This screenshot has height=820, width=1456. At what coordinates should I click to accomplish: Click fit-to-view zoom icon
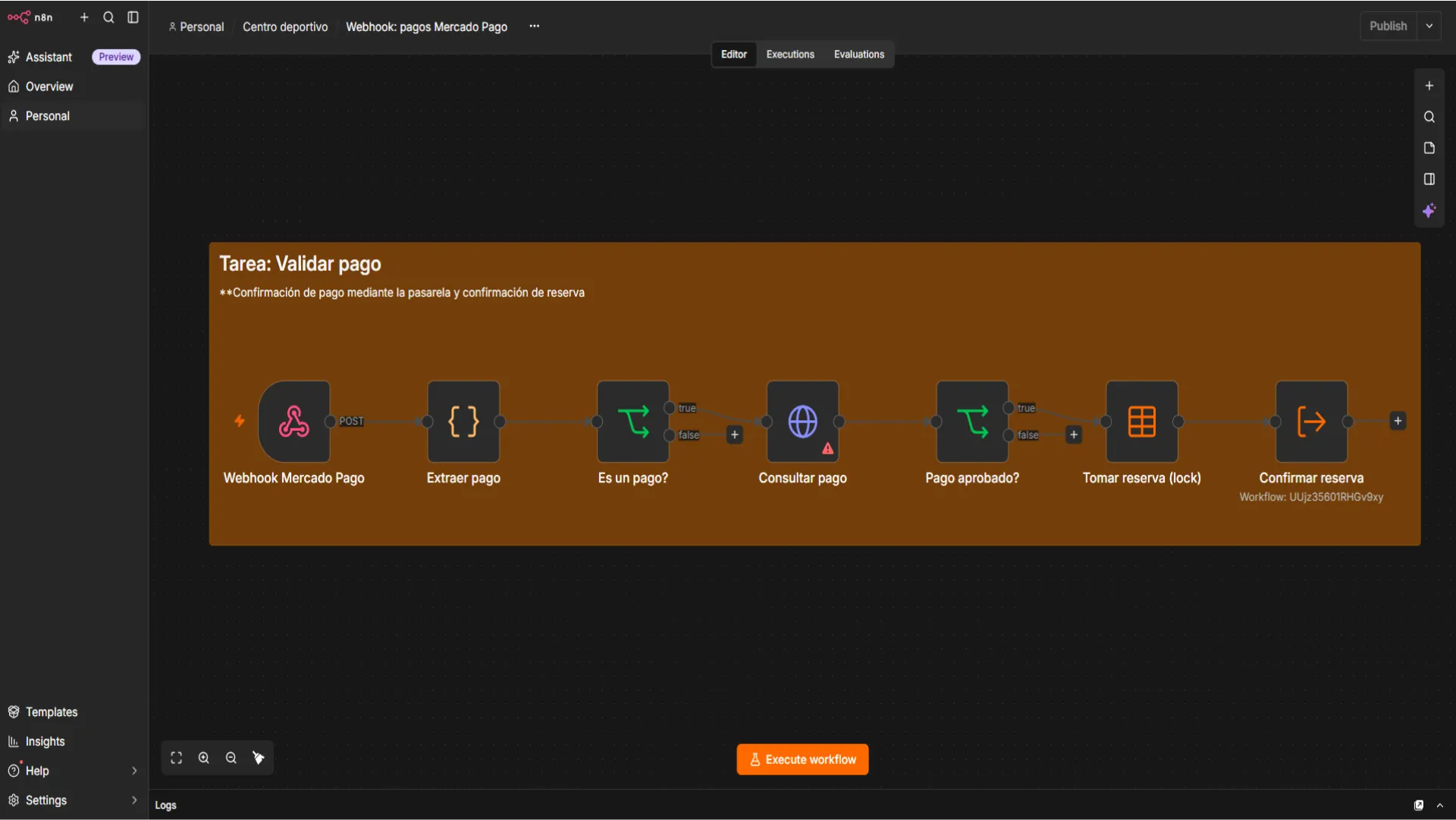(x=177, y=758)
